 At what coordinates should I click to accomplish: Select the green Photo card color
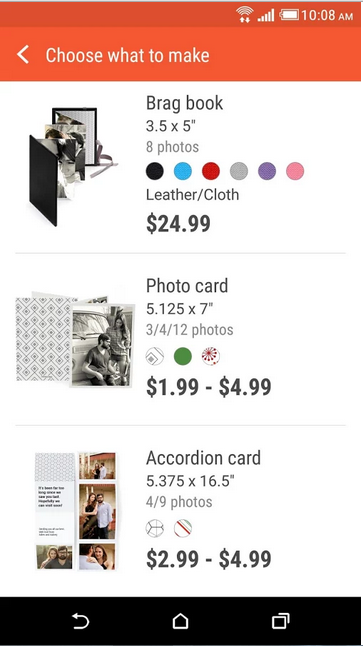[x=183, y=356]
